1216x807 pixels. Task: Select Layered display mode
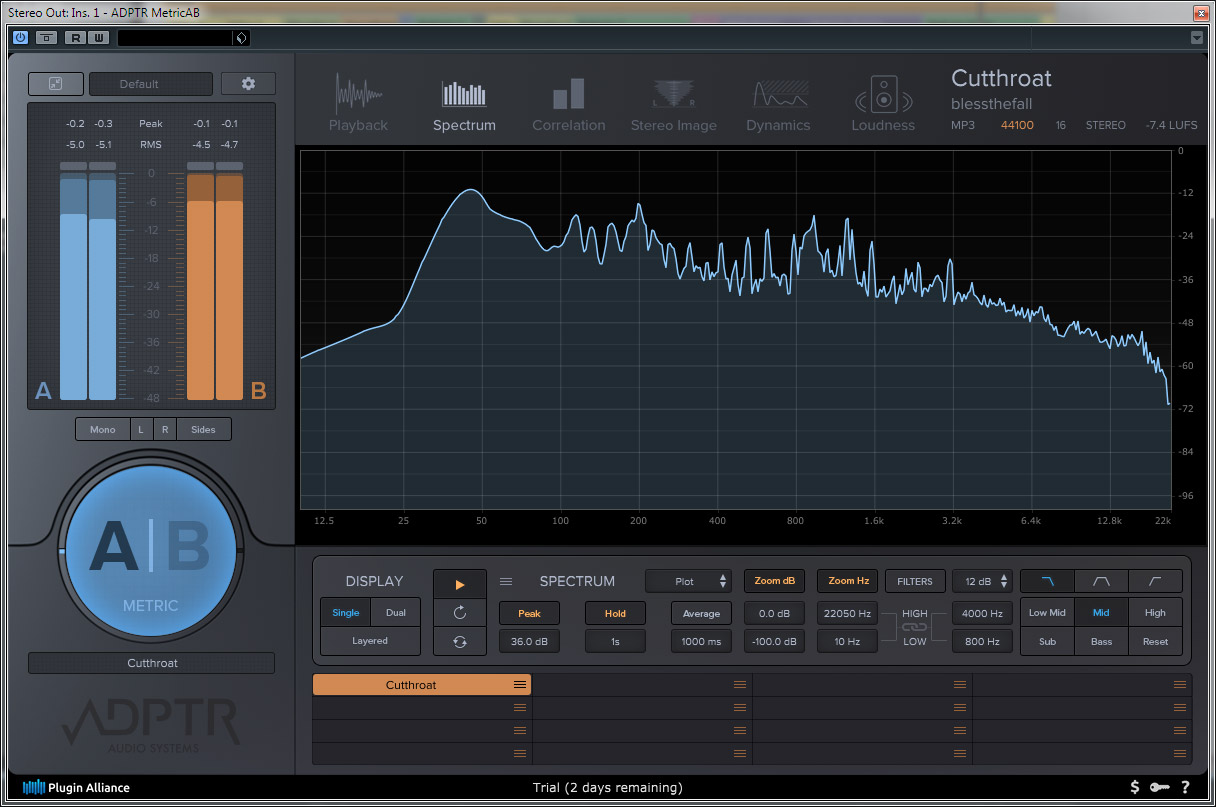[x=370, y=641]
